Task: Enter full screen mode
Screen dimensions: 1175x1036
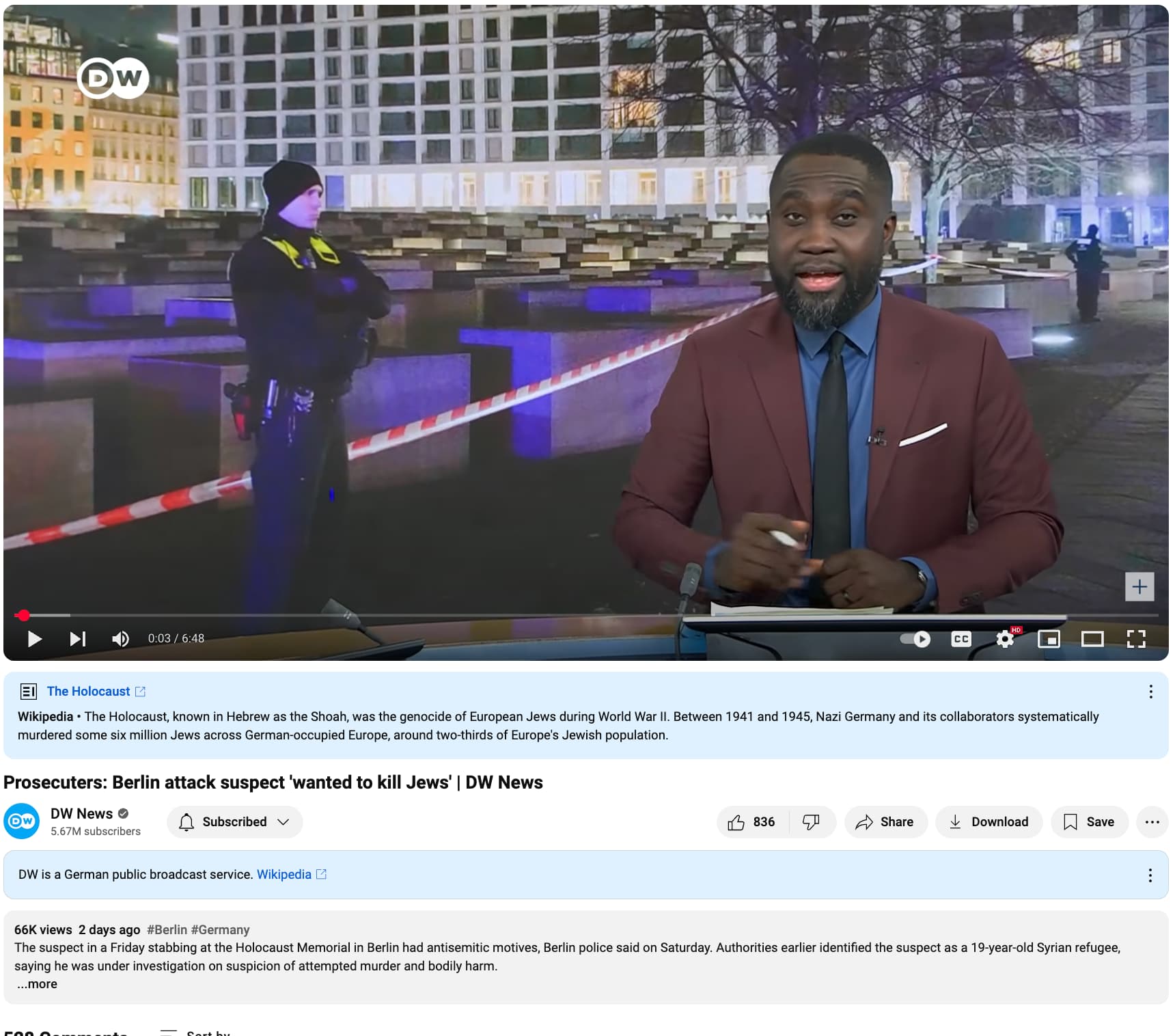Action: pos(1136,639)
